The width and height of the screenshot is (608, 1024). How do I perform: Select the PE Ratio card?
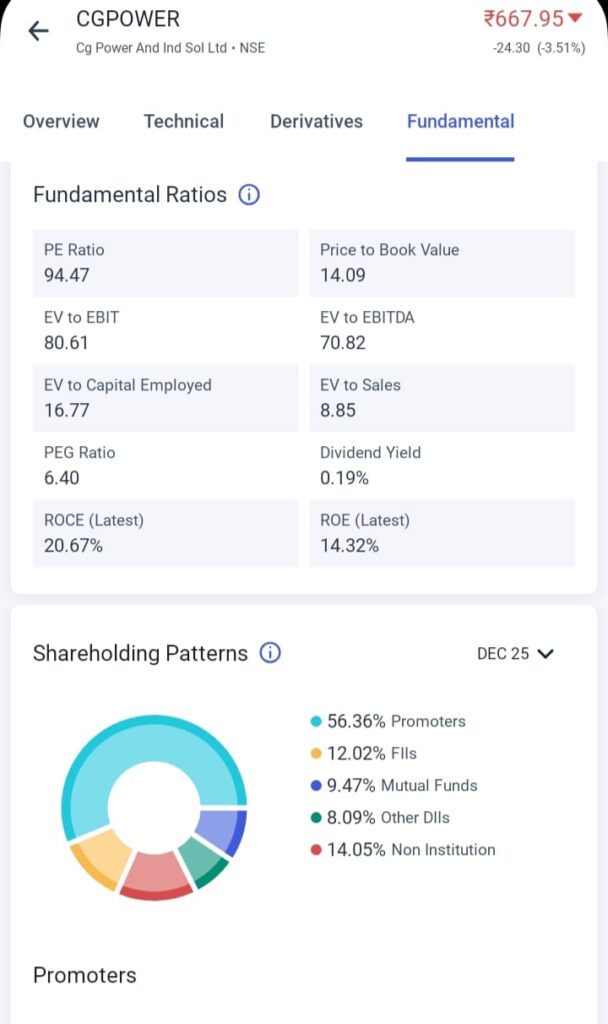click(x=165, y=263)
